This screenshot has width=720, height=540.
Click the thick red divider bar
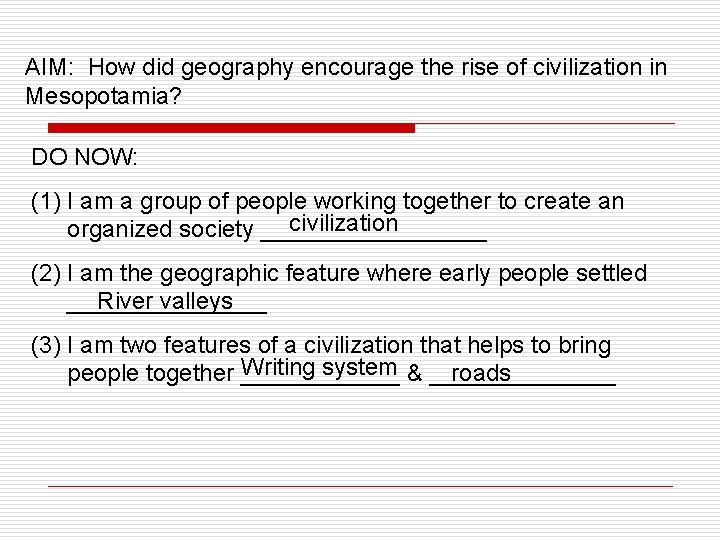231,128
